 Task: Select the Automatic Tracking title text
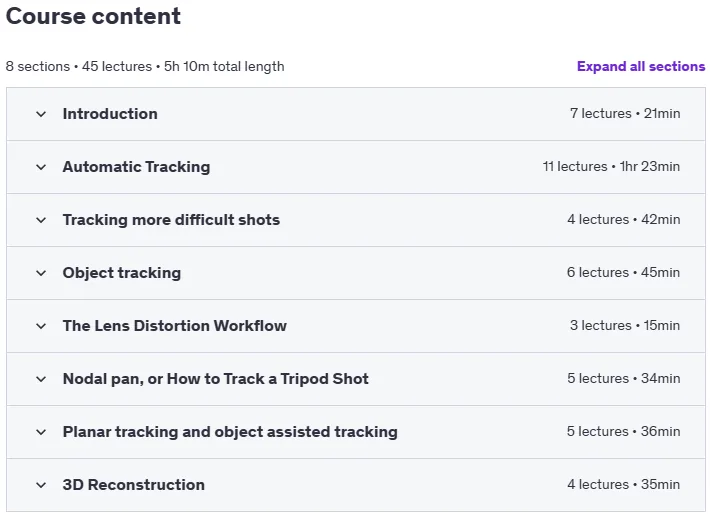[136, 167]
